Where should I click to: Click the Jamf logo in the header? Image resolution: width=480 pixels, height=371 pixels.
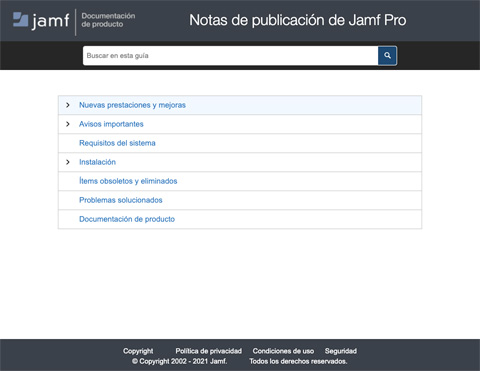point(41,21)
